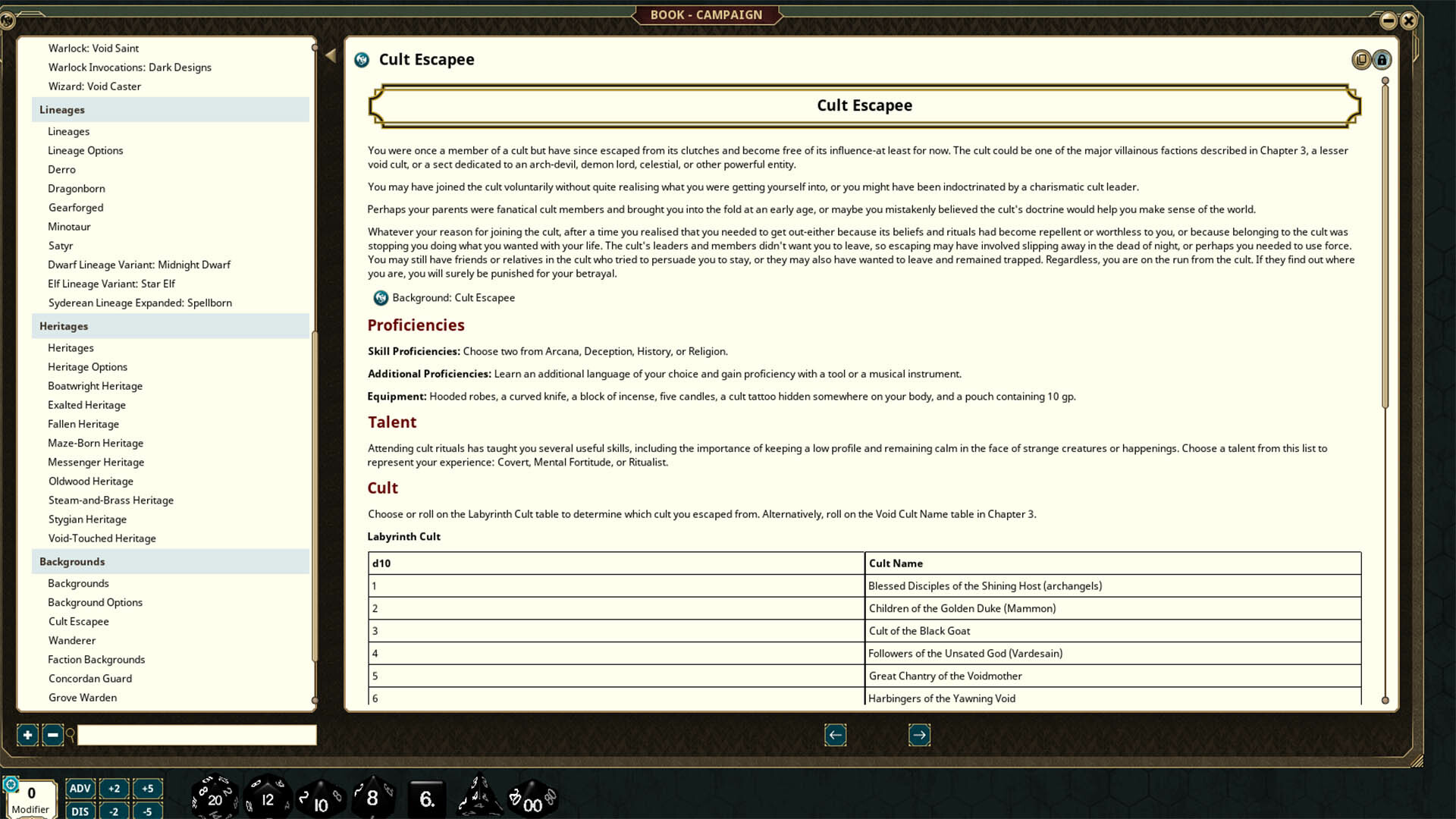Go to the next page with the right arrow
Image resolution: width=1456 pixels, height=819 pixels.
click(x=919, y=735)
